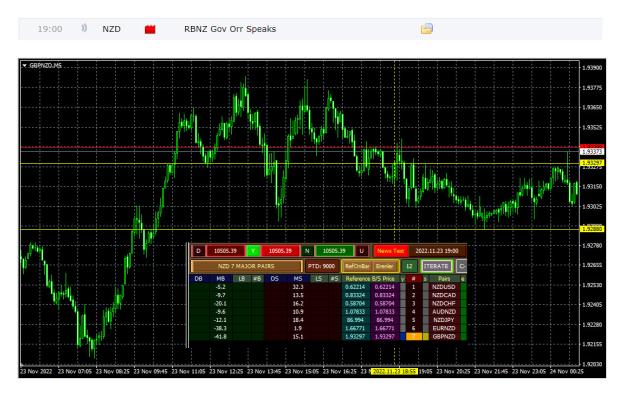Click the red high-impact icon next to NZD
Screen dimensions: 625x397
tap(150, 29)
